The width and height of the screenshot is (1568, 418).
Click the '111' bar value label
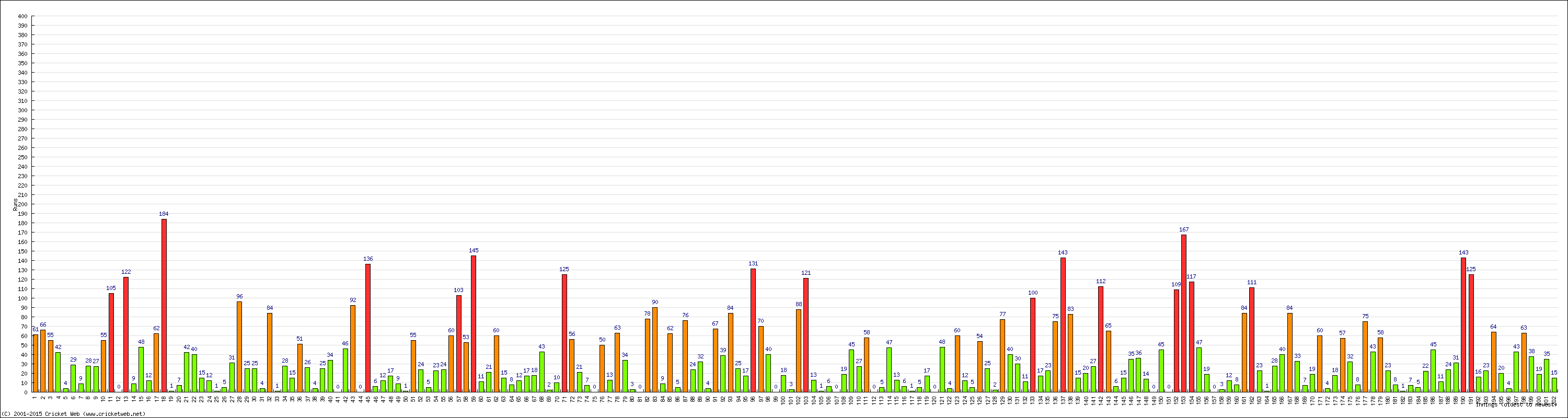[1251, 282]
